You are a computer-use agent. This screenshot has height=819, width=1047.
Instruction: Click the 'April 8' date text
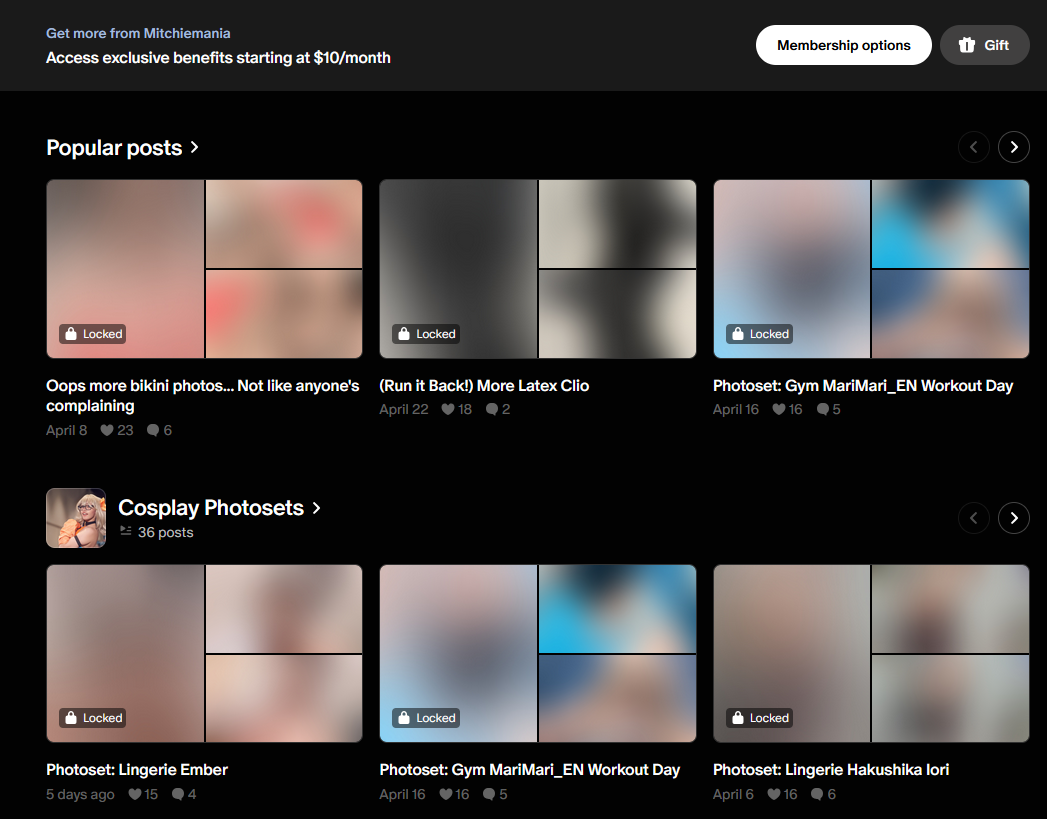(67, 431)
